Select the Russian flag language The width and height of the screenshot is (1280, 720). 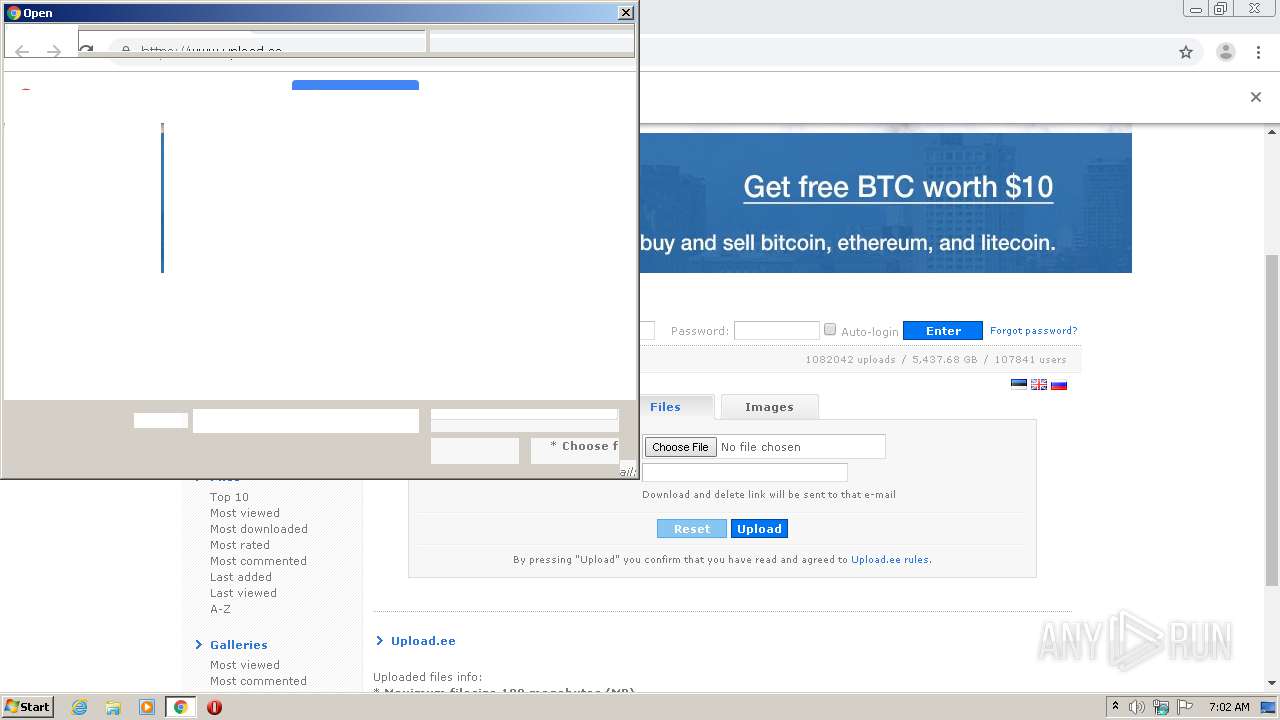1059,384
